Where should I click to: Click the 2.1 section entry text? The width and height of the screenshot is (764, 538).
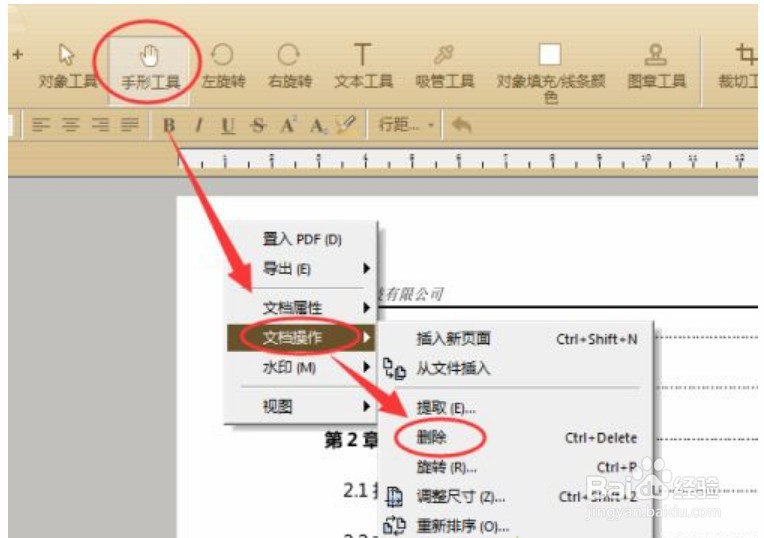click(361, 490)
